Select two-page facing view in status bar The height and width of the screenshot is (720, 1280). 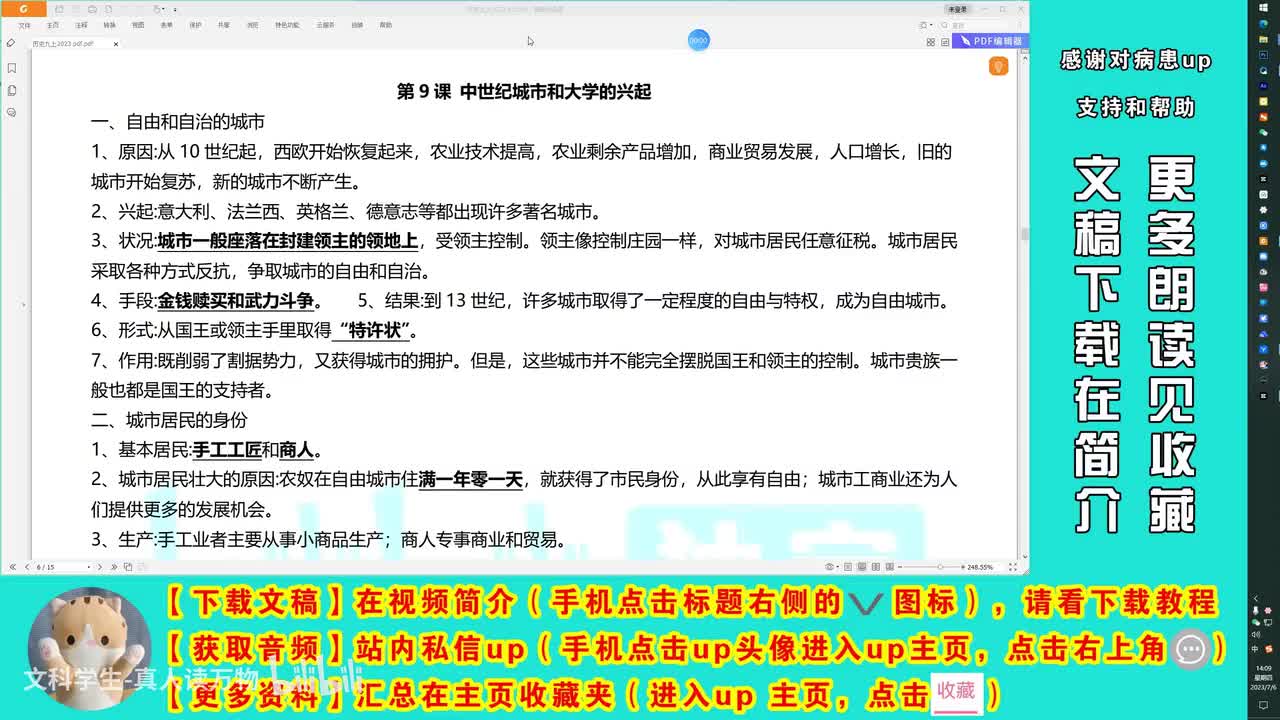point(876,567)
